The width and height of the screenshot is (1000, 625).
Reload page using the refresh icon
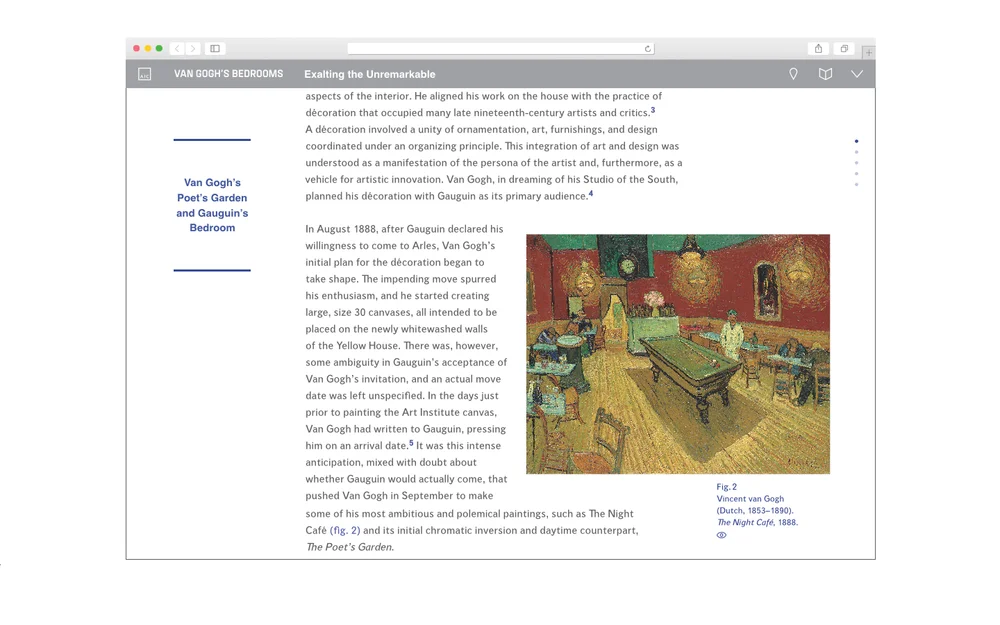pyautogui.click(x=647, y=48)
